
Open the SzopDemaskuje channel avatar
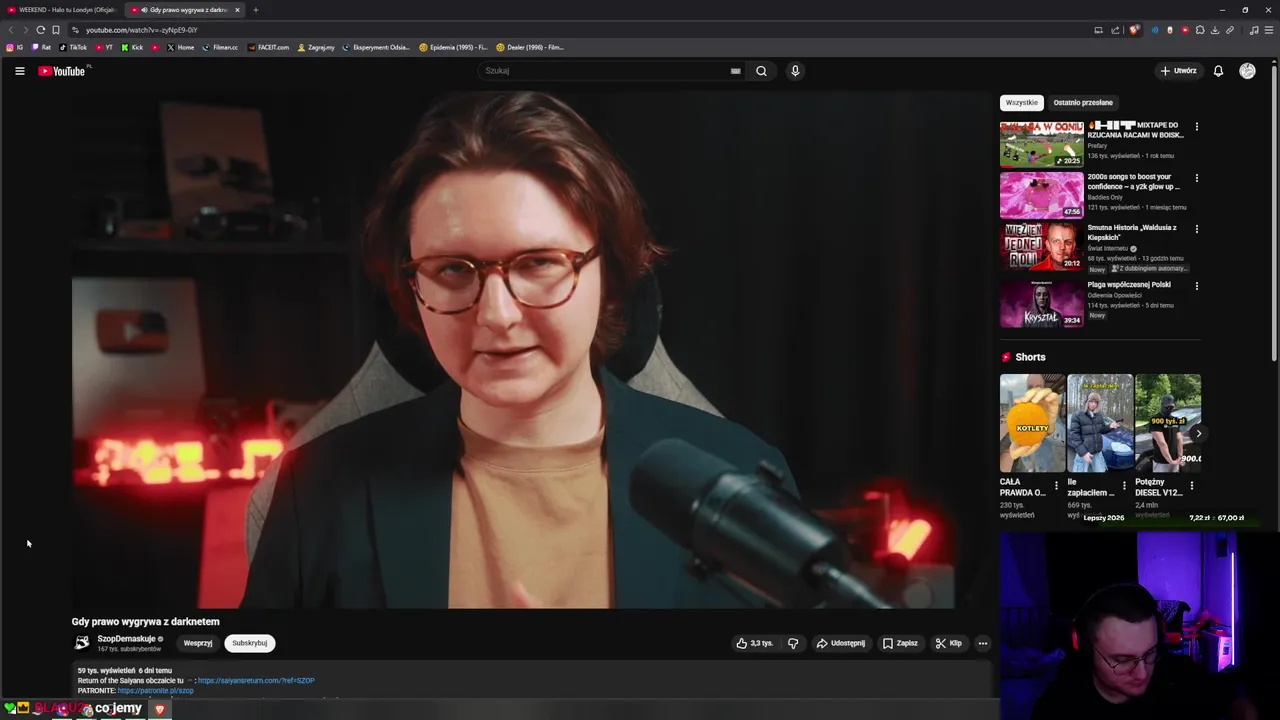[x=82, y=643]
